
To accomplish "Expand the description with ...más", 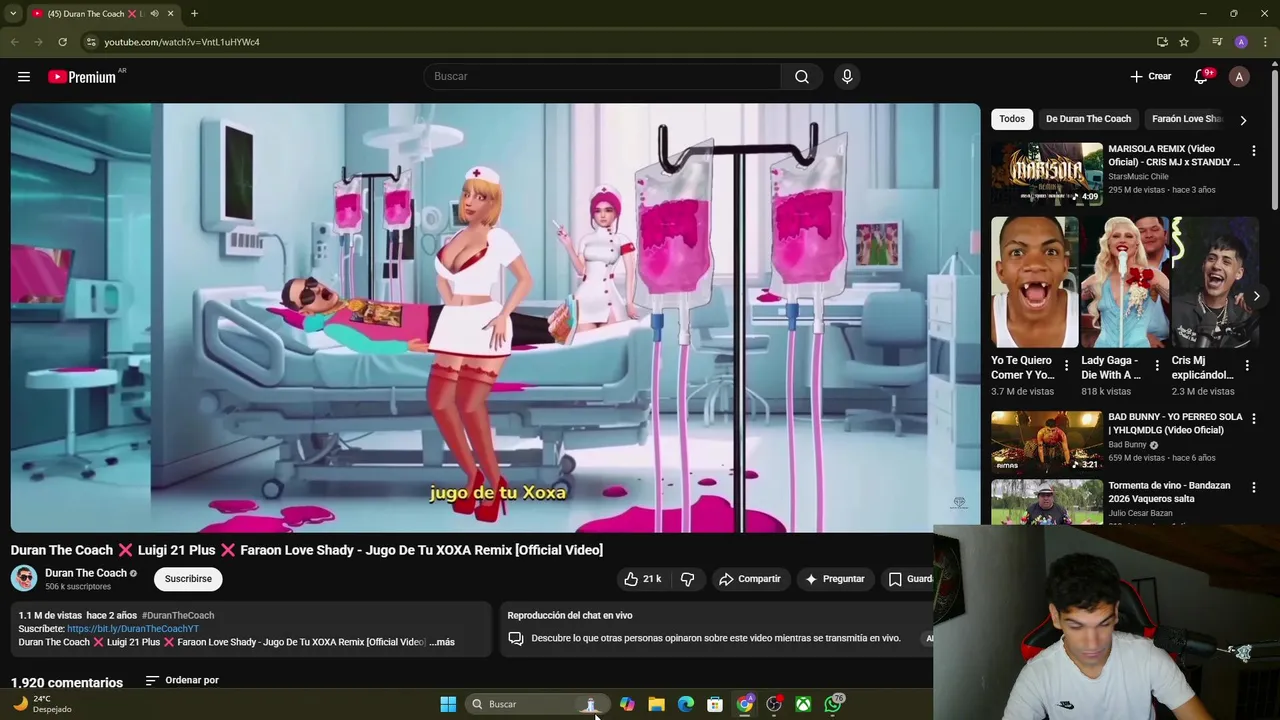I will pyautogui.click(x=442, y=642).
